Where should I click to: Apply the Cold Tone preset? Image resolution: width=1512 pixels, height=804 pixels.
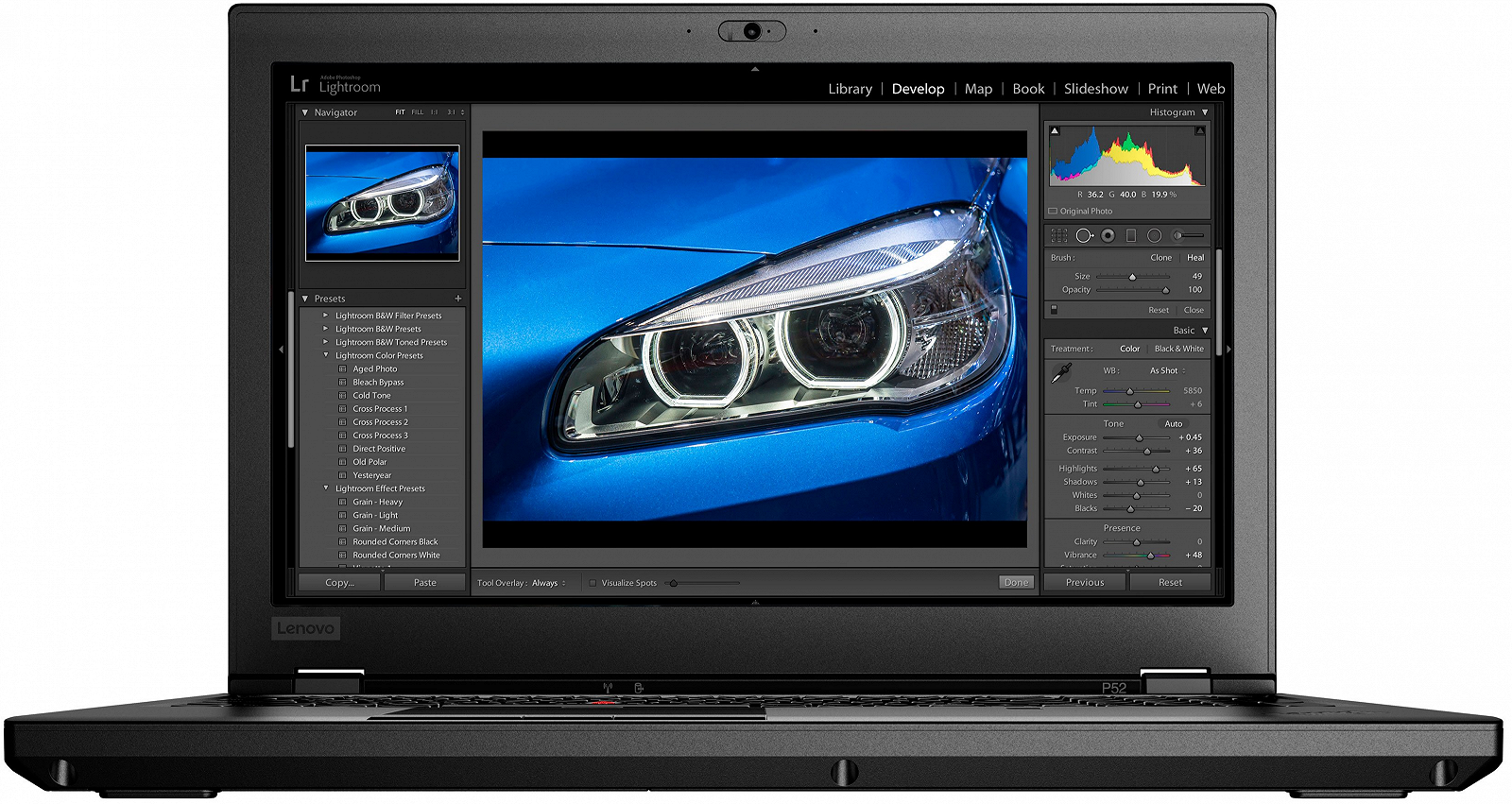click(371, 396)
